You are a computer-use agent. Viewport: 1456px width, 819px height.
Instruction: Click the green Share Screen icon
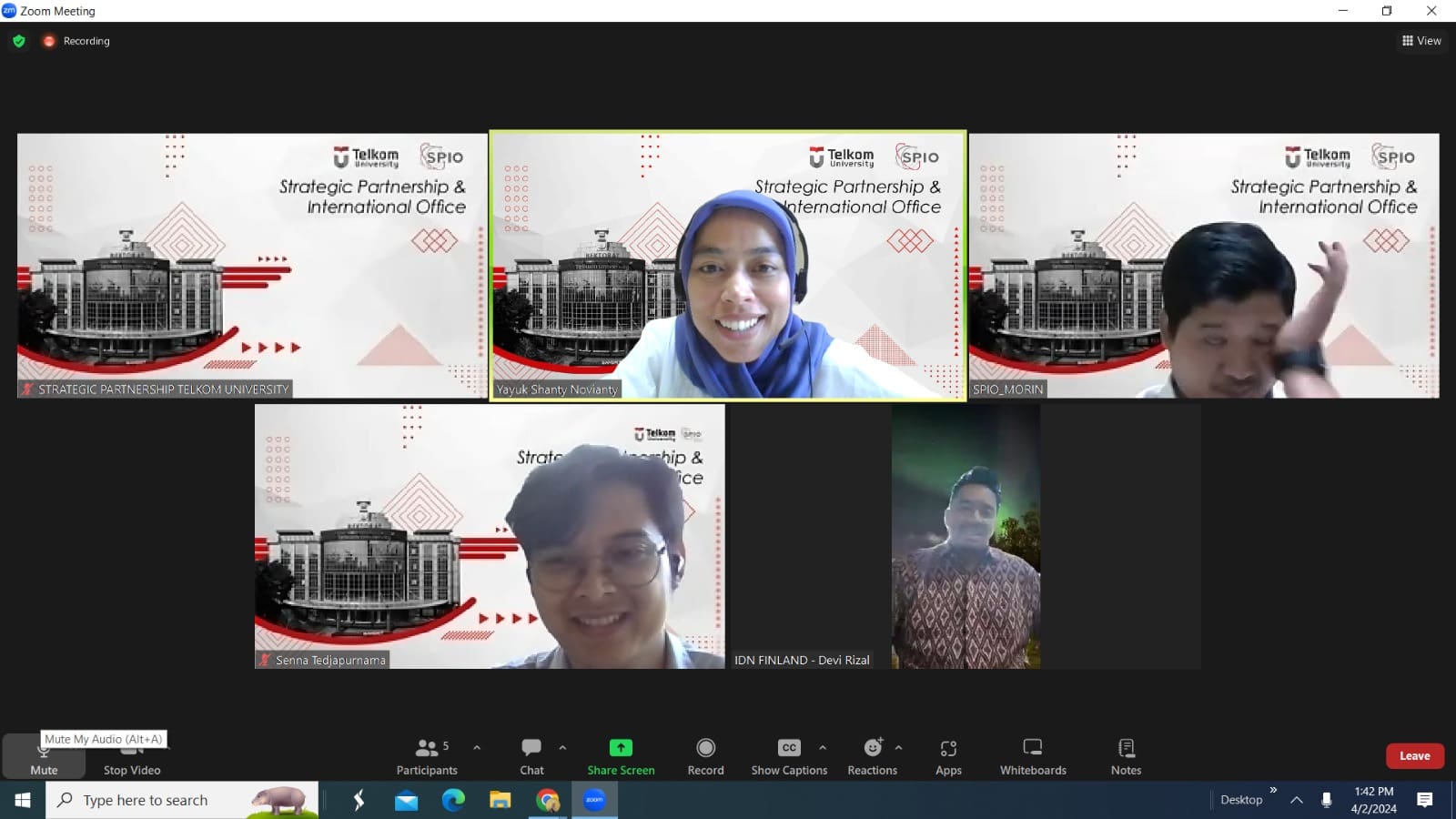[x=621, y=748]
